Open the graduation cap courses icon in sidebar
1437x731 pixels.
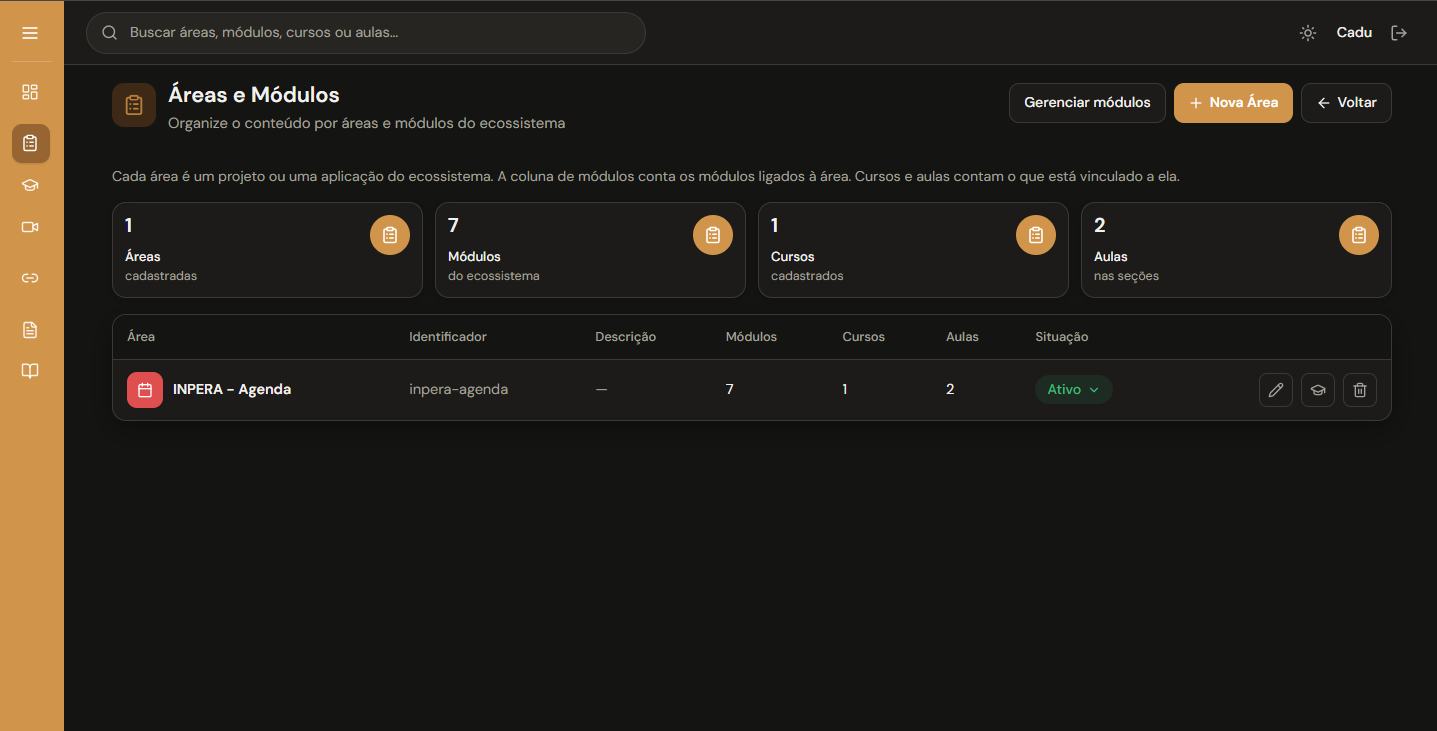30,185
